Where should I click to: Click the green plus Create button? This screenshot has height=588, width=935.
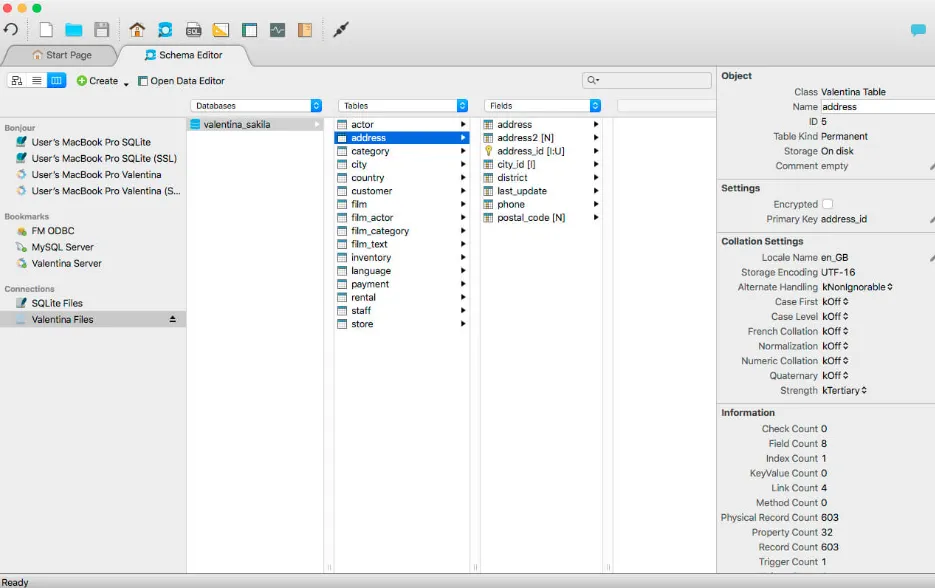point(97,81)
